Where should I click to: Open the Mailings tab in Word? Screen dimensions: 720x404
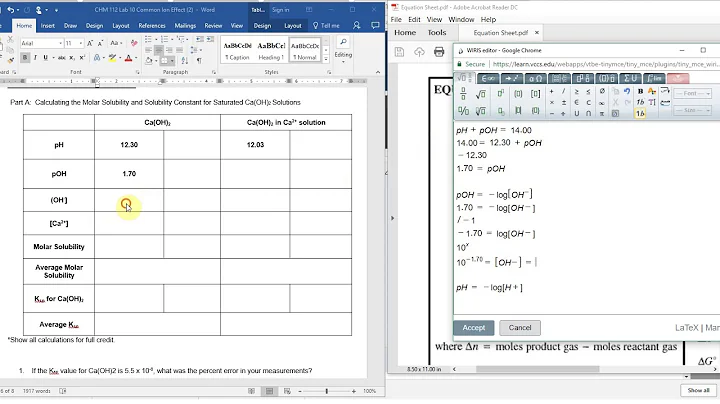[185, 26]
